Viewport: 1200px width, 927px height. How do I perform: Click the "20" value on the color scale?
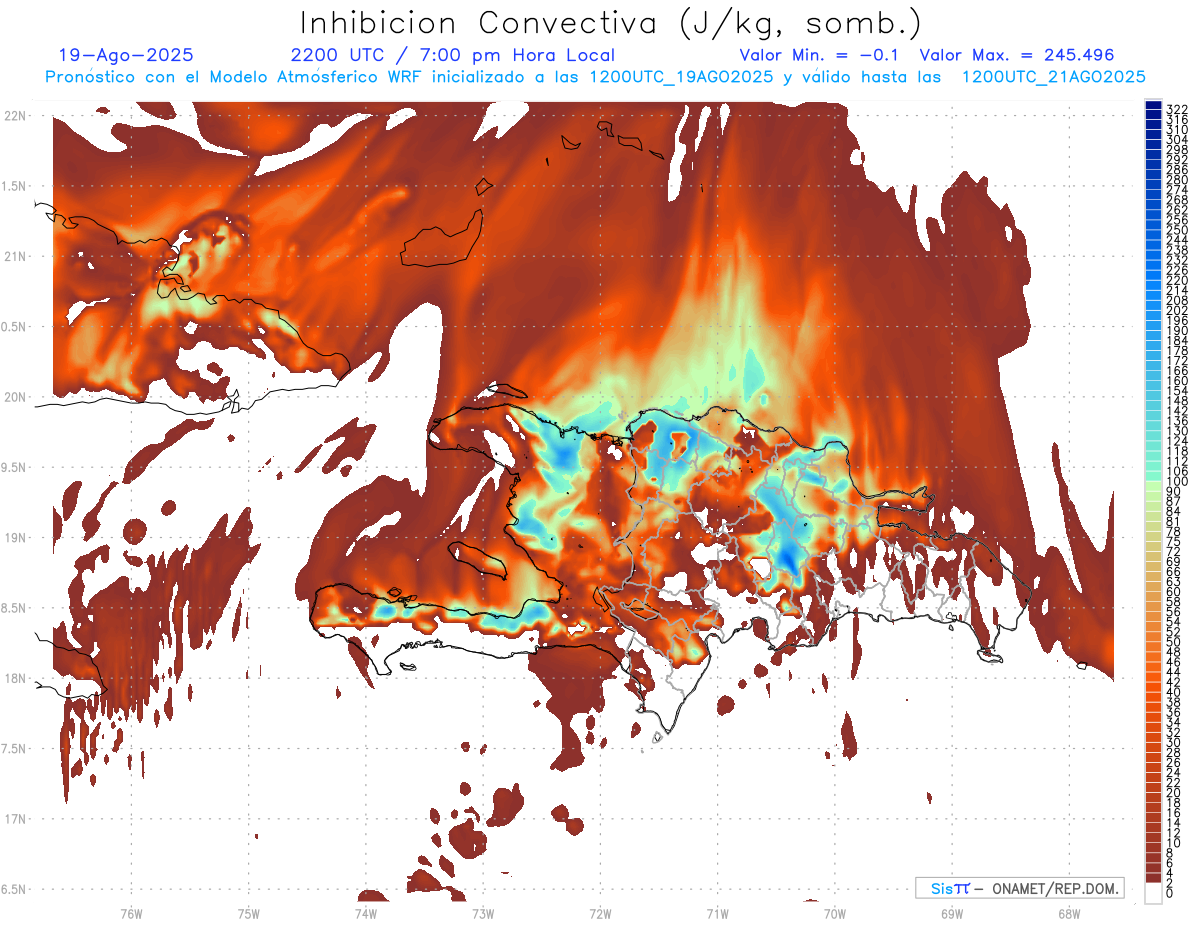click(1173, 792)
